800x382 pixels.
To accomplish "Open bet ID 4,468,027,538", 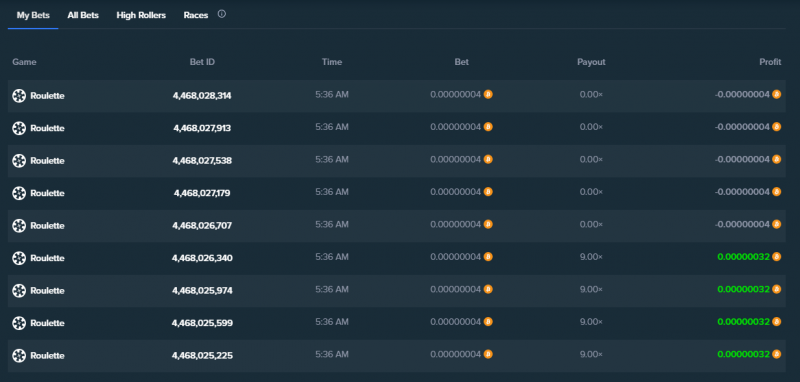I will 202,161.
